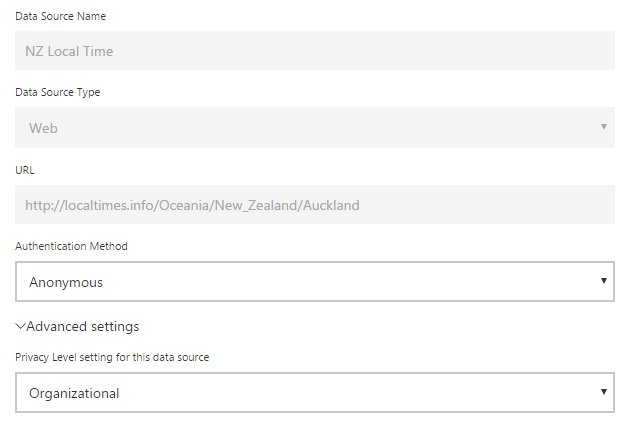This screenshot has width=628, height=423.
Task: Open the Data Source Type dropdown
Action: [x=314, y=128]
